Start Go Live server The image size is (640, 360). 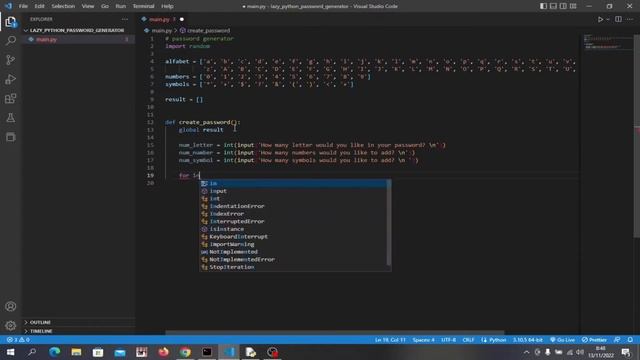(562, 340)
